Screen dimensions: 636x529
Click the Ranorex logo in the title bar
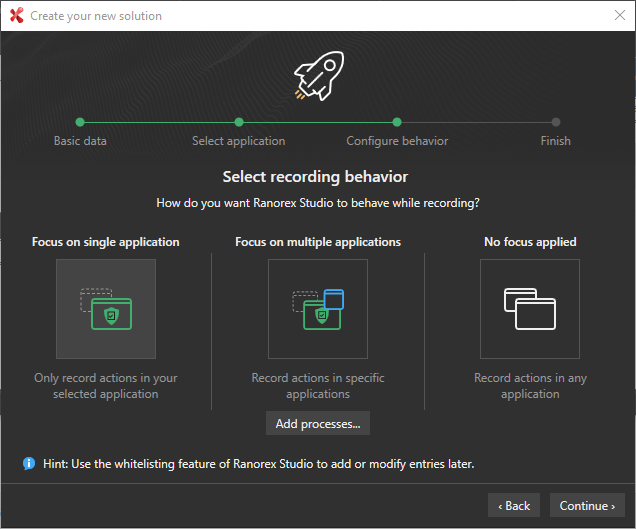pyautogui.click(x=17, y=15)
